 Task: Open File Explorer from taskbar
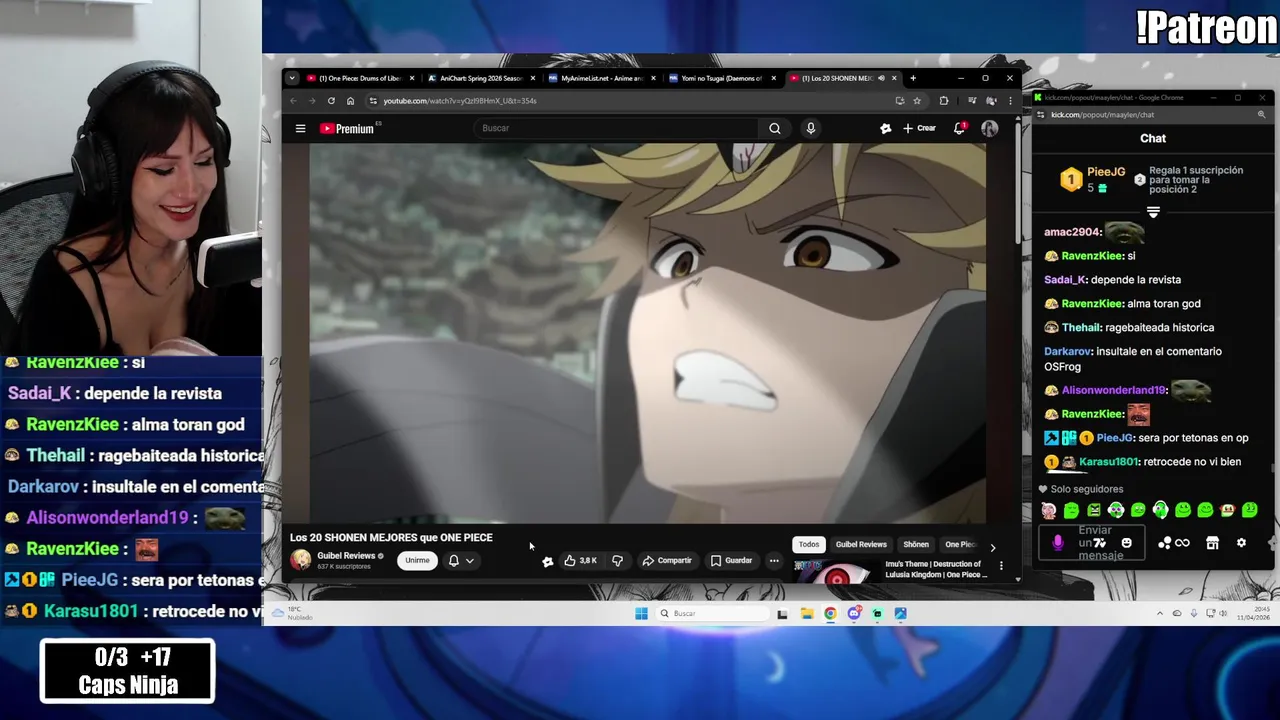[x=806, y=614]
